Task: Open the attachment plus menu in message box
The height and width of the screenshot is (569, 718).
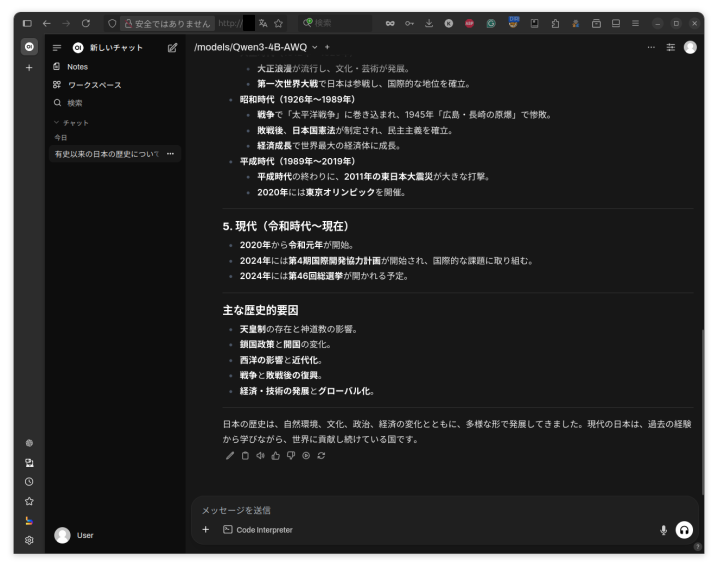Action: (206, 530)
